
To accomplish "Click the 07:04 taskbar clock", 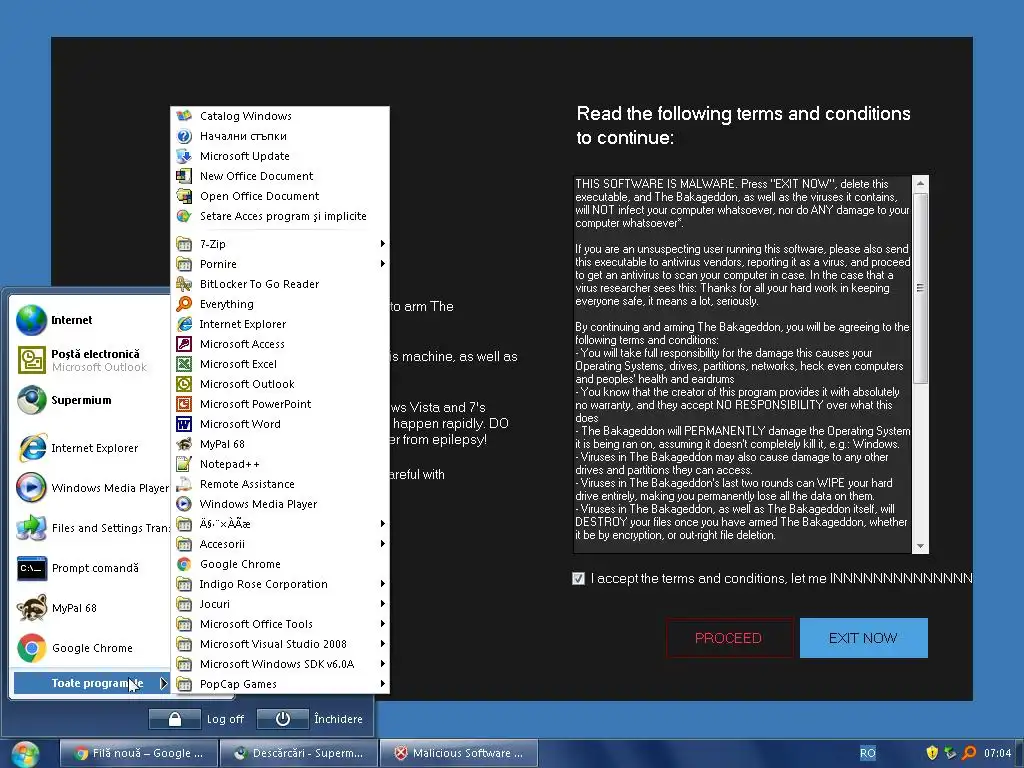I will click(997, 753).
